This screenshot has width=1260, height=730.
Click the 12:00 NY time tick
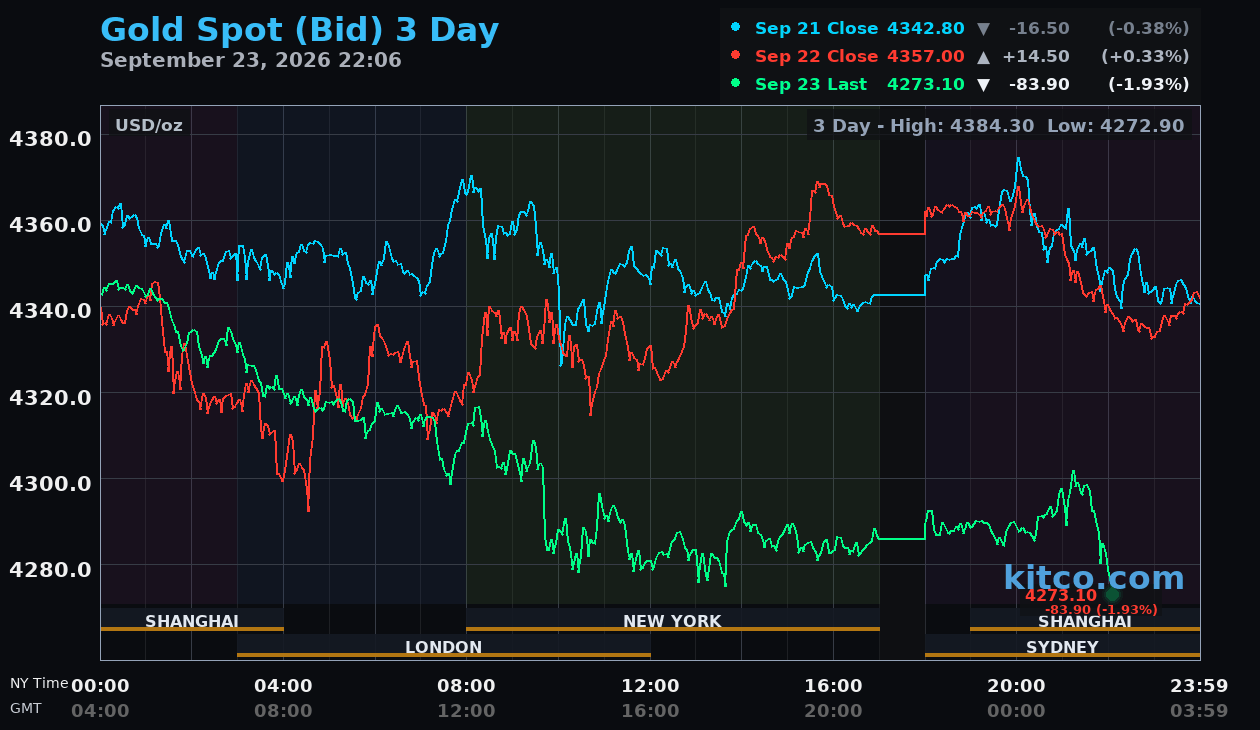tap(650, 686)
